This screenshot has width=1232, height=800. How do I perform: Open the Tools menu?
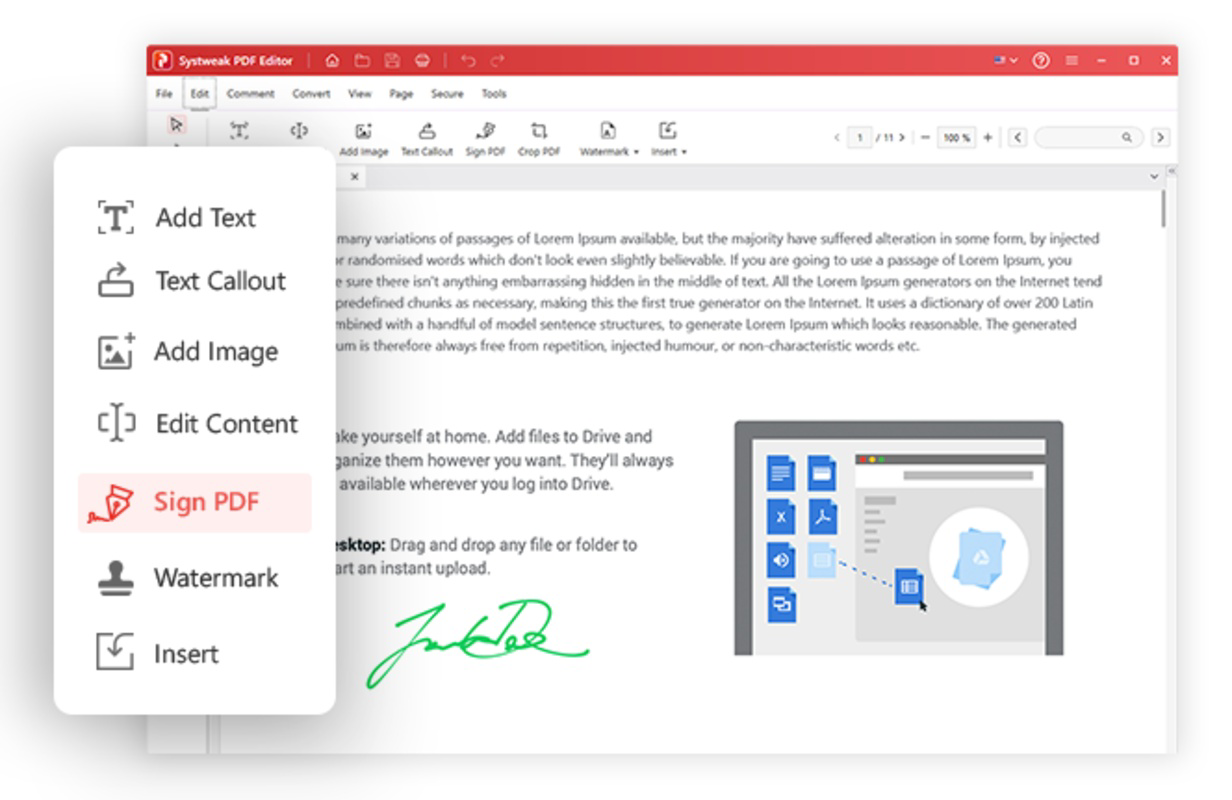point(494,94)
